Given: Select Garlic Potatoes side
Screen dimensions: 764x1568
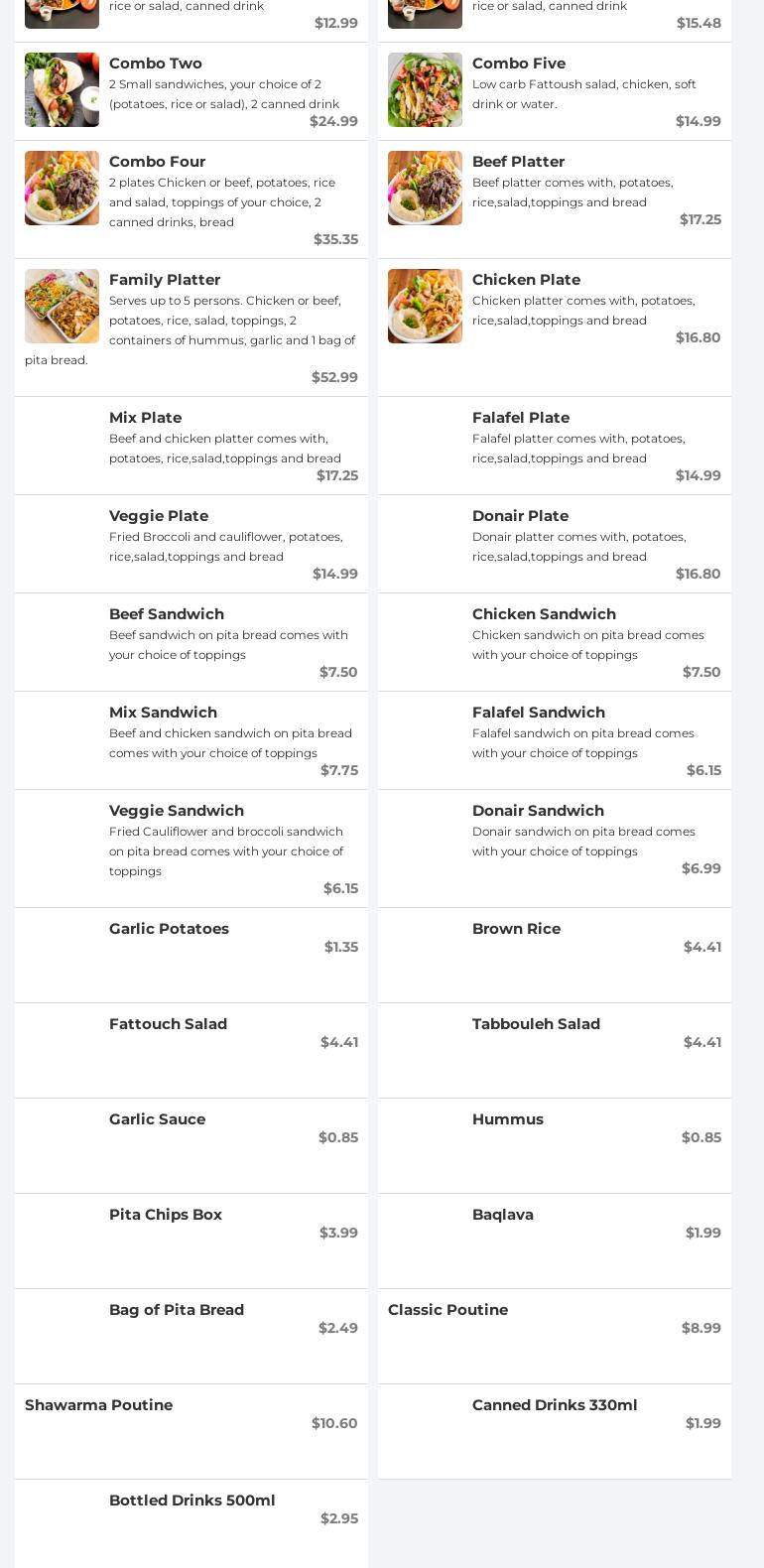Looking at the screenshot, I should coord(169,929).
